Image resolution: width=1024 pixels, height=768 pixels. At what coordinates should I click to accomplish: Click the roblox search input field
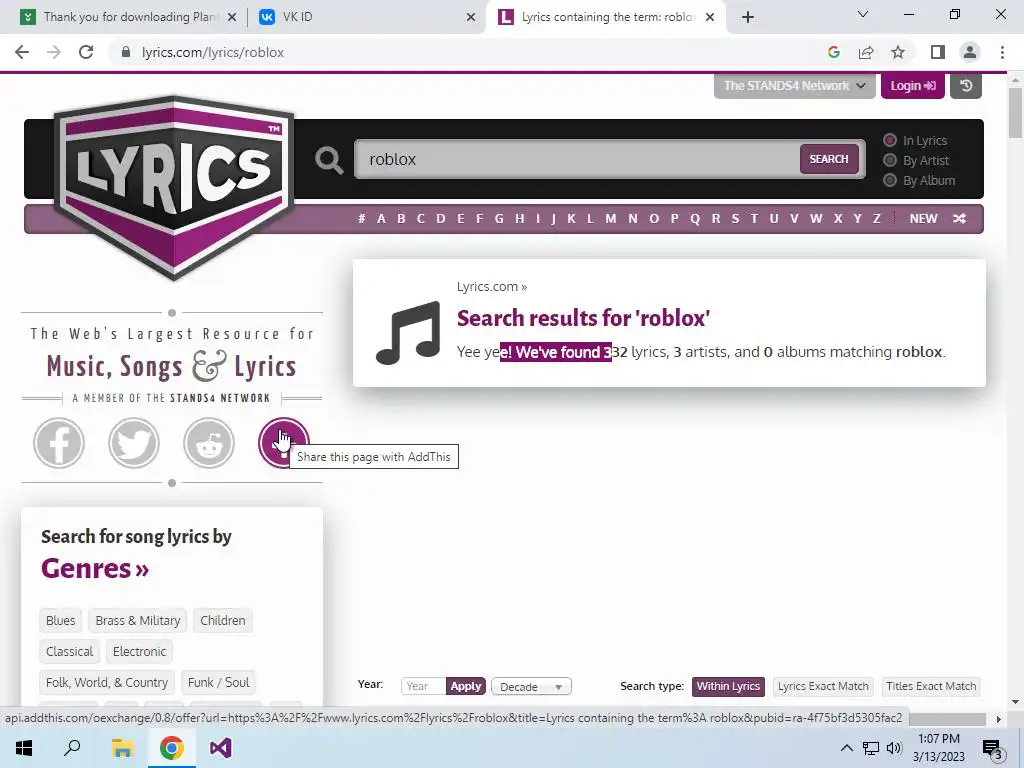point(577,159)
